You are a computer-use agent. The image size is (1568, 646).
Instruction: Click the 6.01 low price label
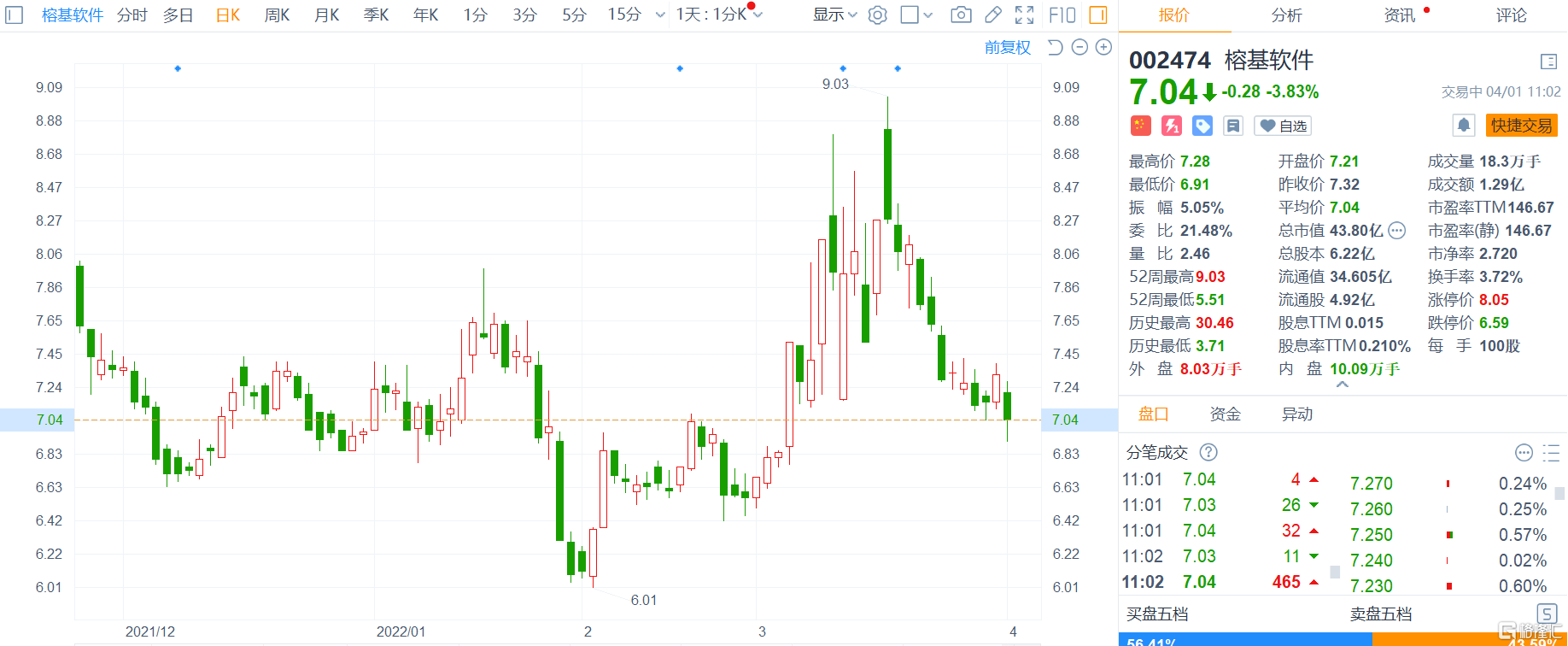point(644,600)
